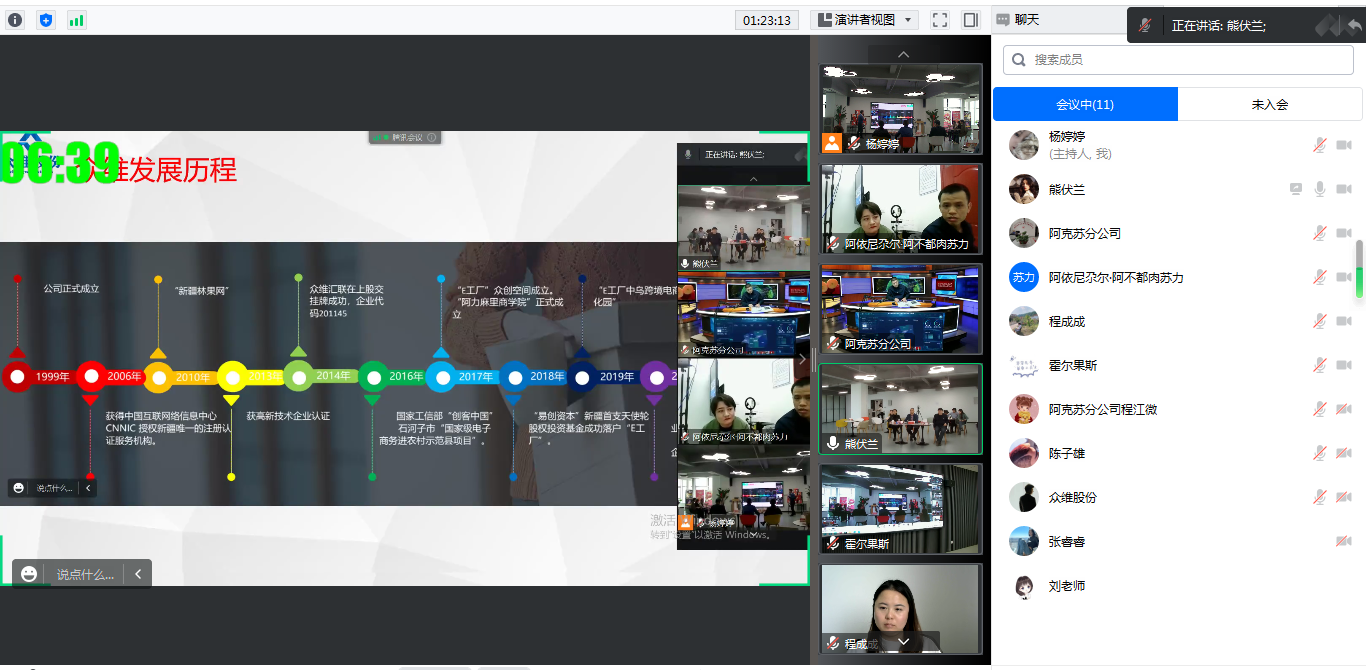Select 杨婷婷 video thumbnail

click(x=901, y=109)
